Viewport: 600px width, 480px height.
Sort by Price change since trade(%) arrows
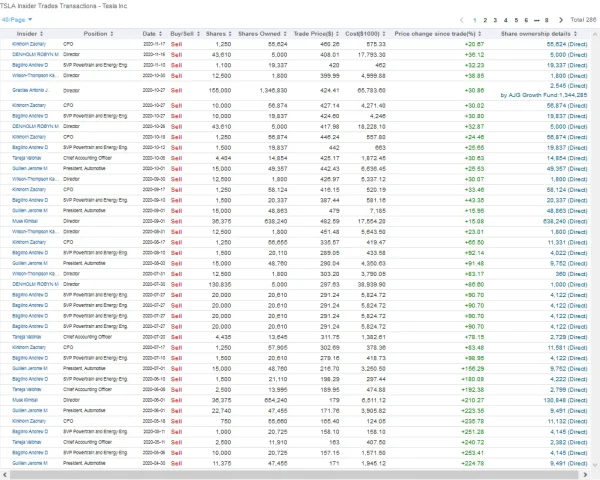coord(479,34)
